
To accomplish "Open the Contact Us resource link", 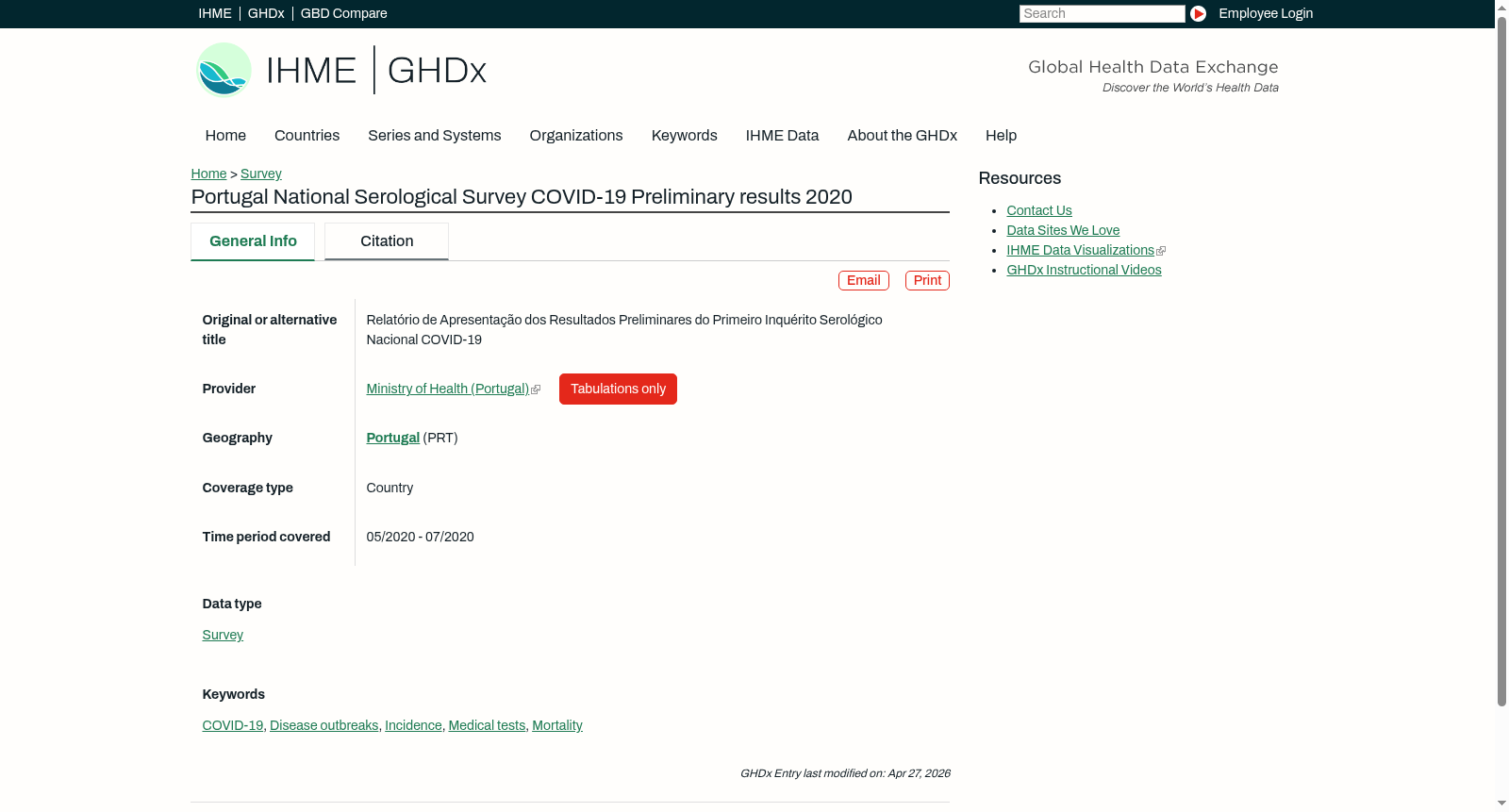I will (1038, 210).
